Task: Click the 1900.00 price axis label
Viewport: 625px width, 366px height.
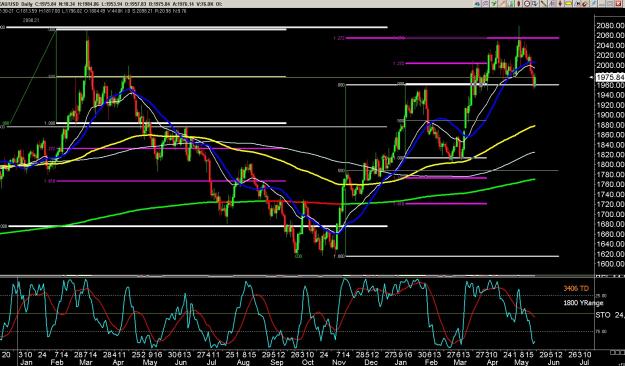Action: click(x=610, y=115)
